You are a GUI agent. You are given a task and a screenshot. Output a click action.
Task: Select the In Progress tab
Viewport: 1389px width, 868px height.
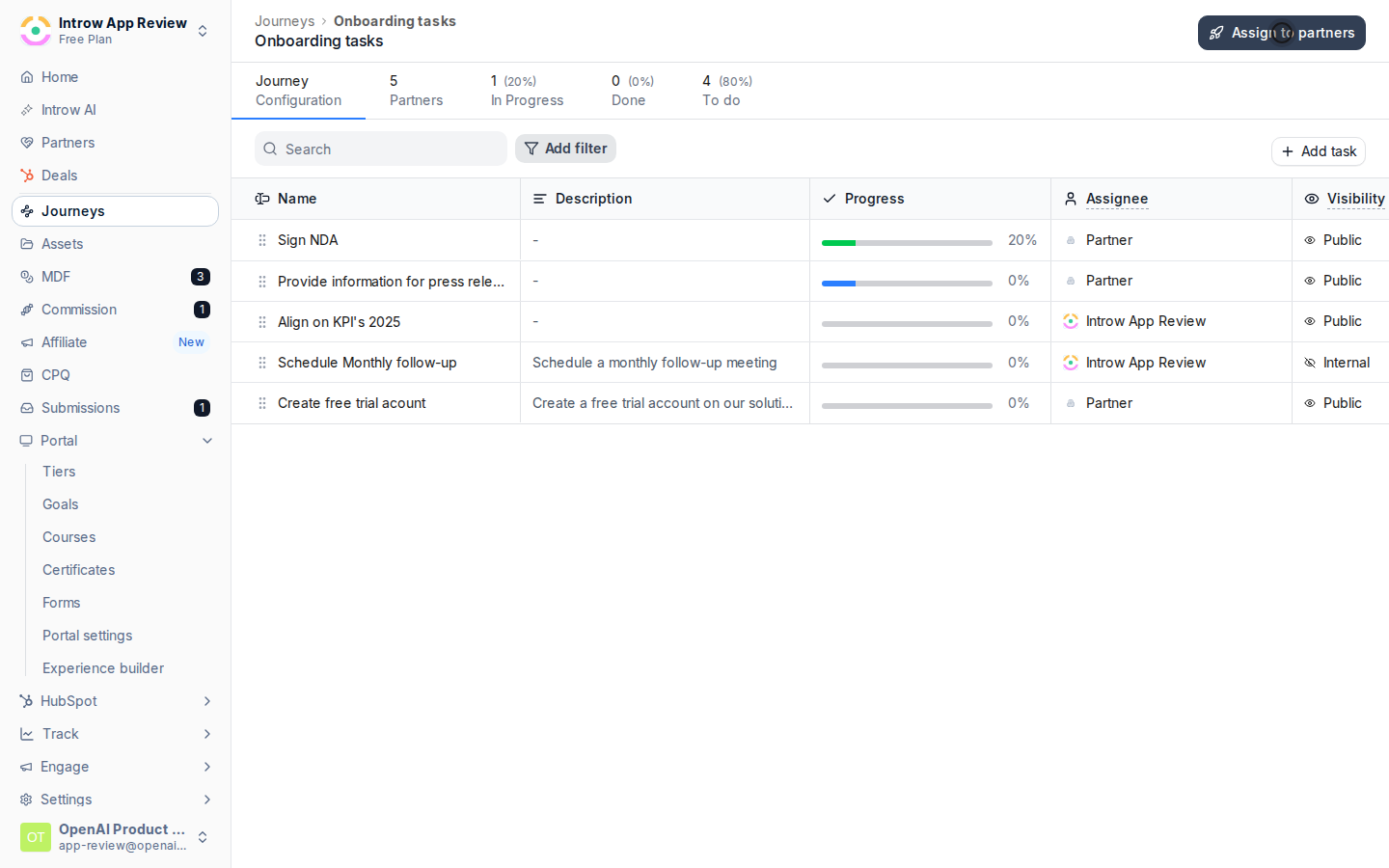pos(527,91)
